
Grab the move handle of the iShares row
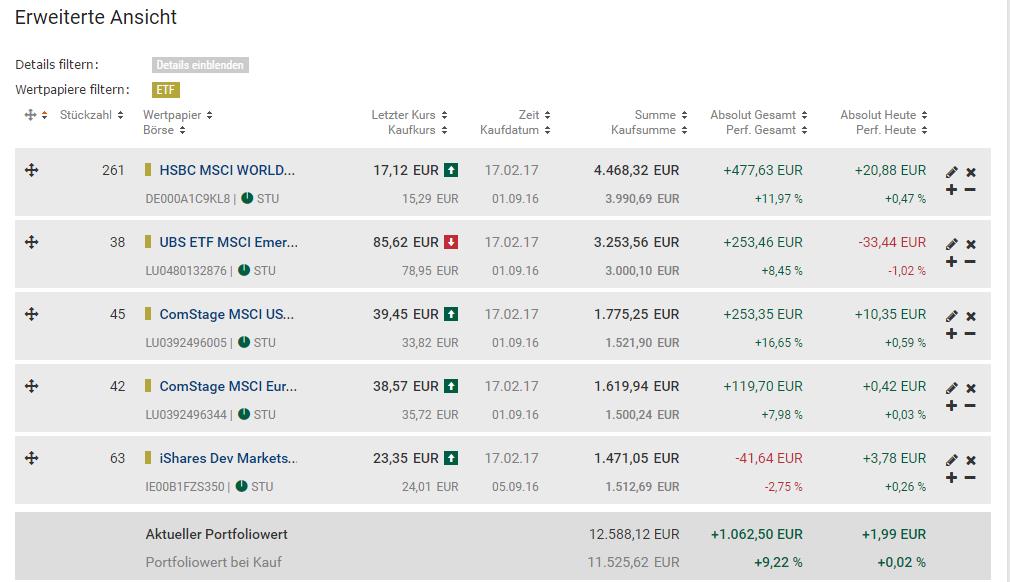[x=31, y=458]
